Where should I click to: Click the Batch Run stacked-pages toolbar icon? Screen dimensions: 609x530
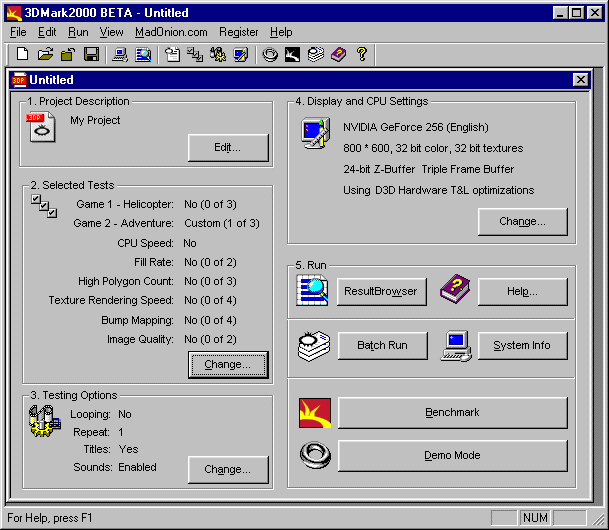pyautogui.click(x=316, y=54)
